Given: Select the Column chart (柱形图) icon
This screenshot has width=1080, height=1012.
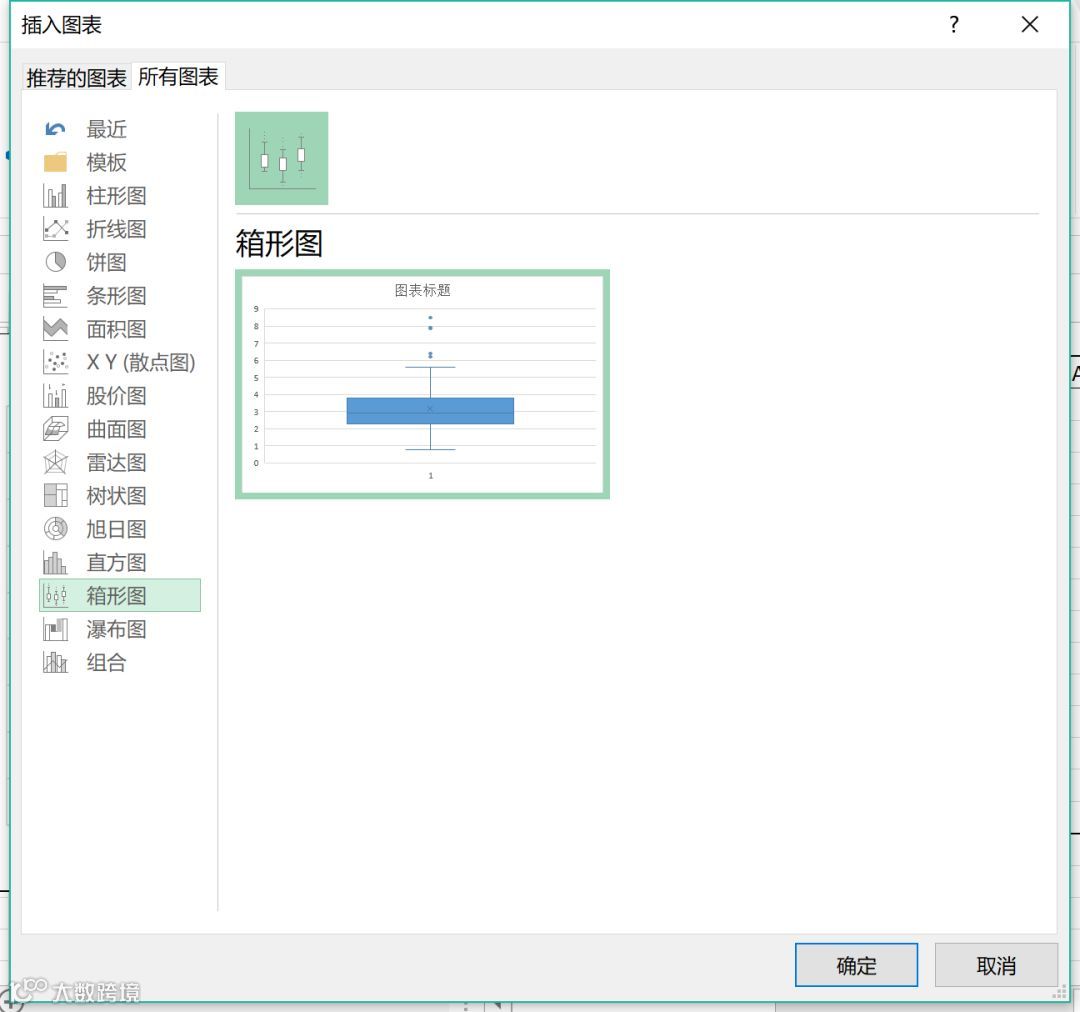Looking at the screenshot, I should [x=55, y=196].
